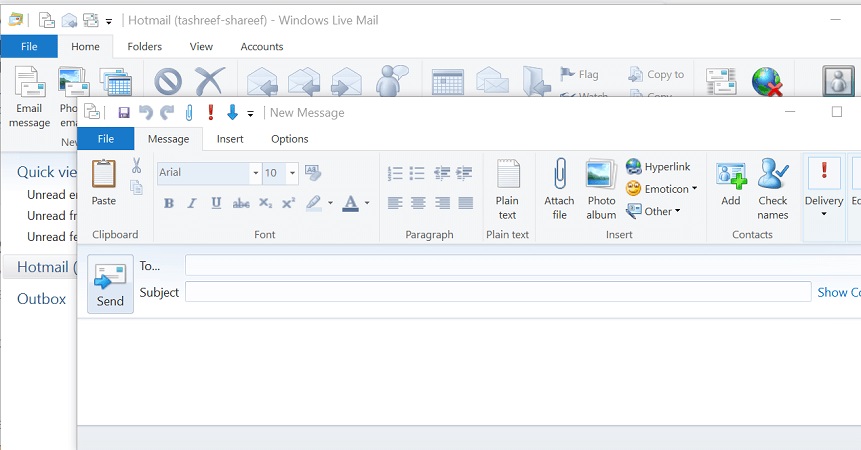Viewport: 861px width, 450px height.
Task: Apply numbered list formatting
Action: [395, 173]
